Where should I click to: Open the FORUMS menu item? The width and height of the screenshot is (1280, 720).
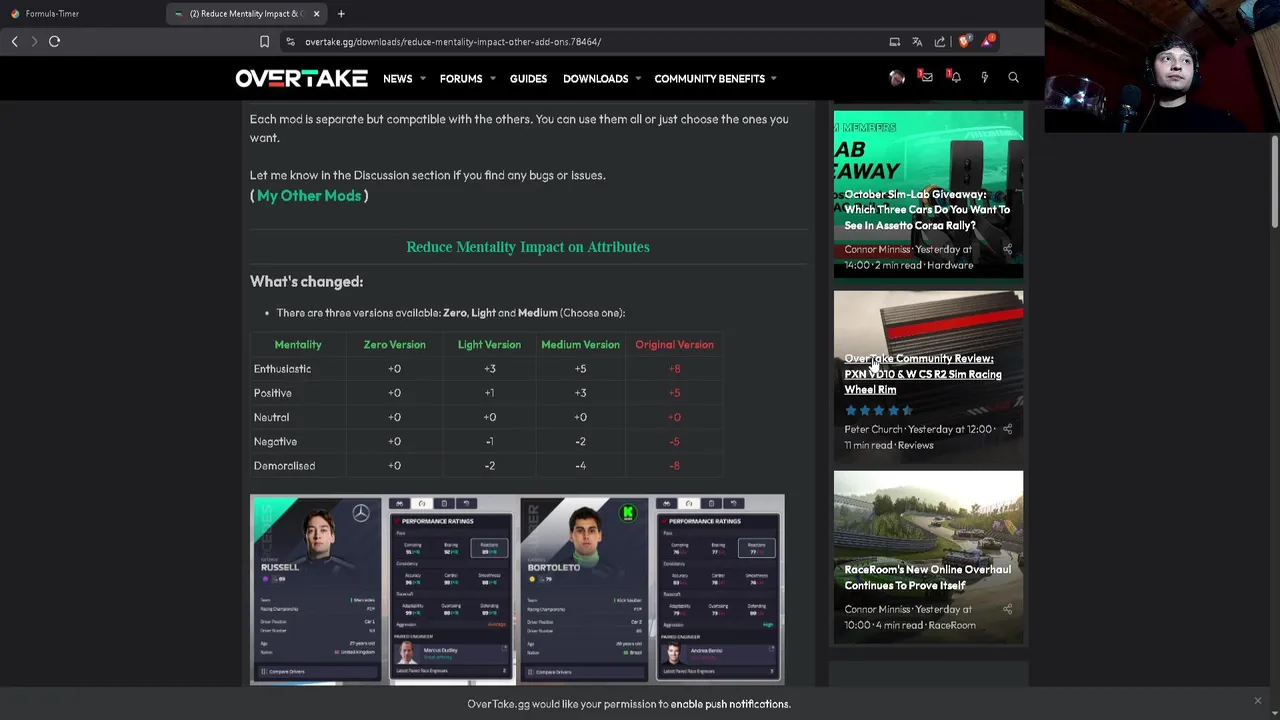[x=461, y=79]
